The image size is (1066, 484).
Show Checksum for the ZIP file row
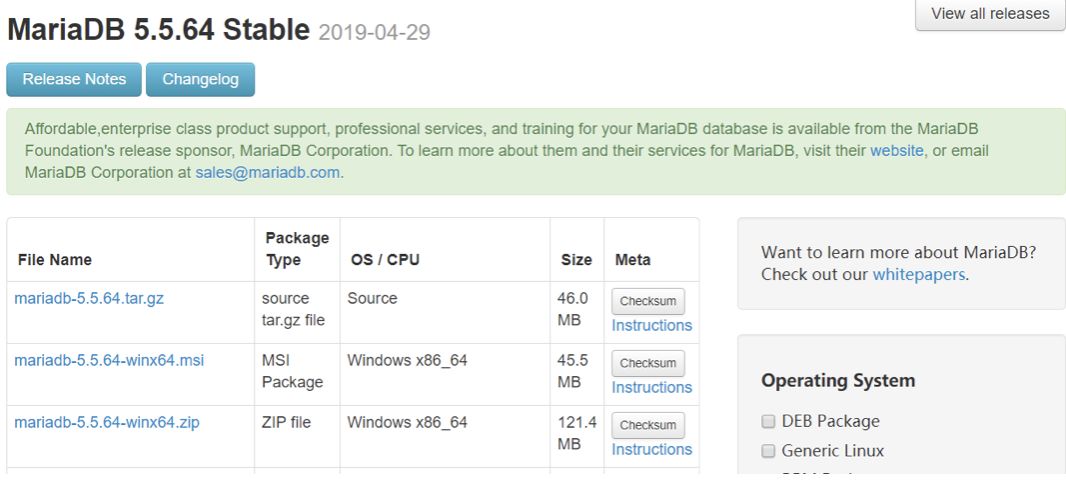pos(648,425)
